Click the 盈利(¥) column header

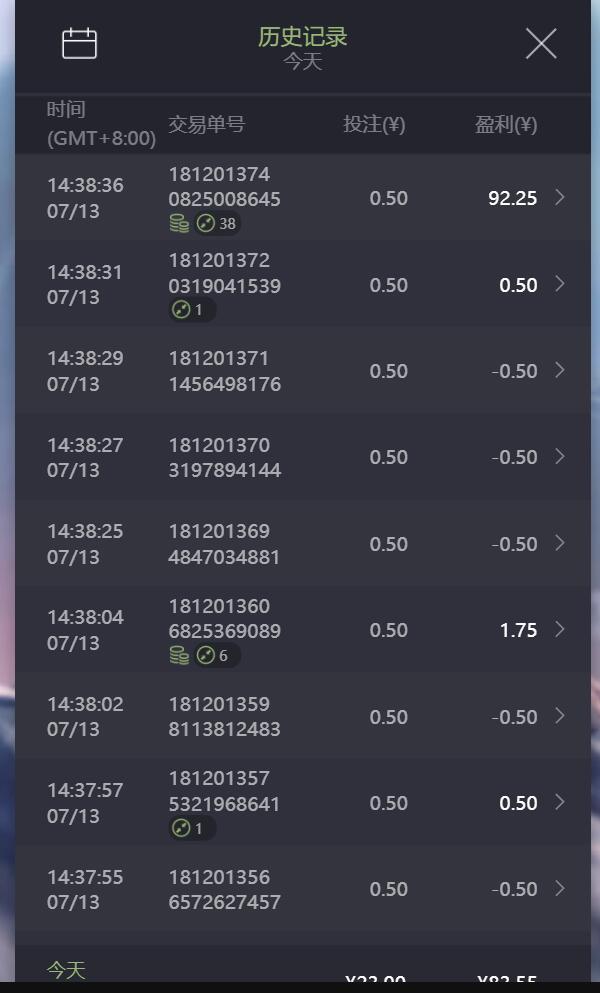pyautogui.click(x=505, y=124)
